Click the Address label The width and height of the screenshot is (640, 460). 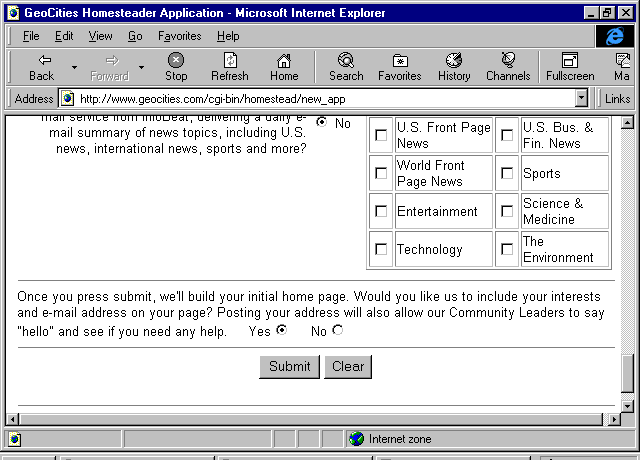(34, 99)
